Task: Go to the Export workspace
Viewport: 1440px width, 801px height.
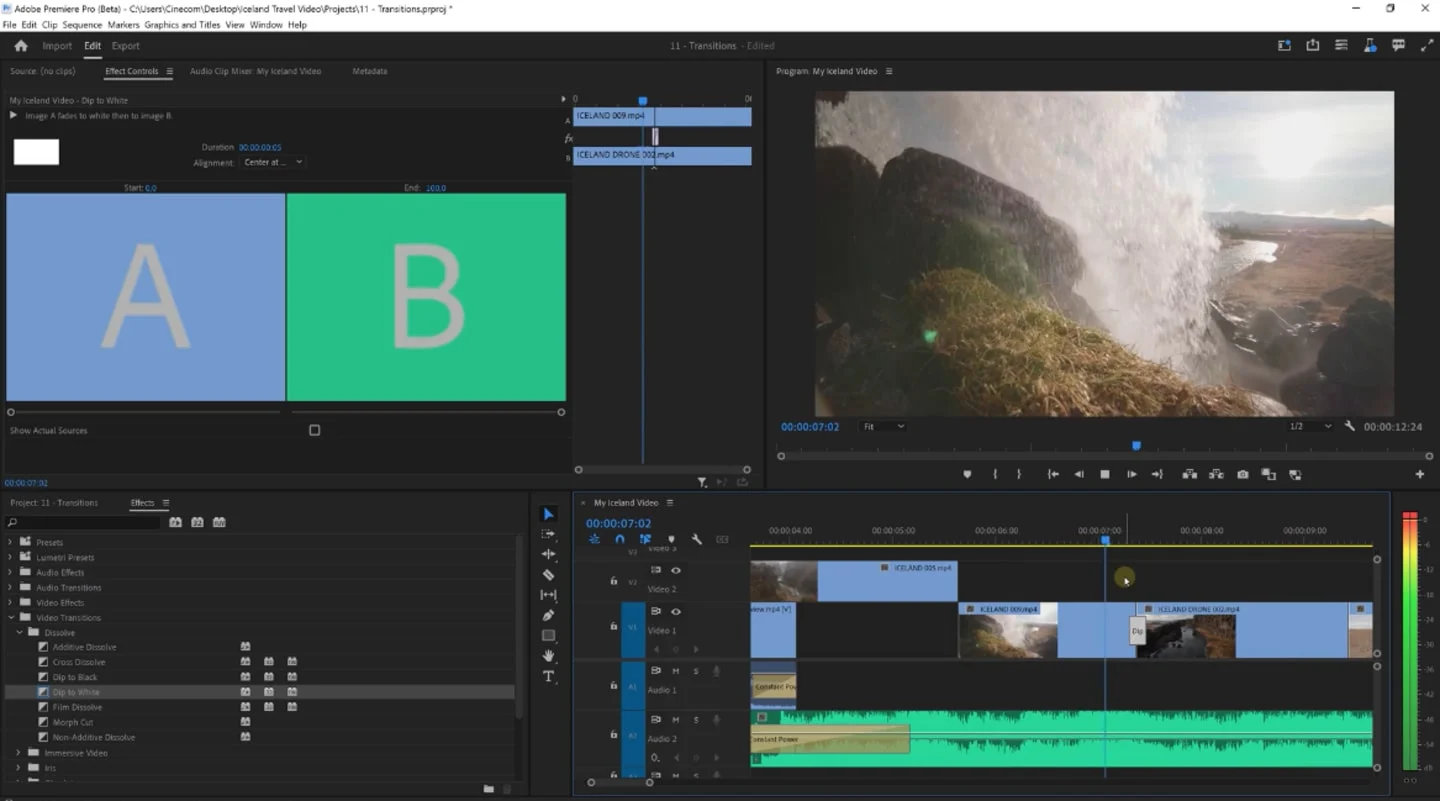Action: tap(125, 46)
